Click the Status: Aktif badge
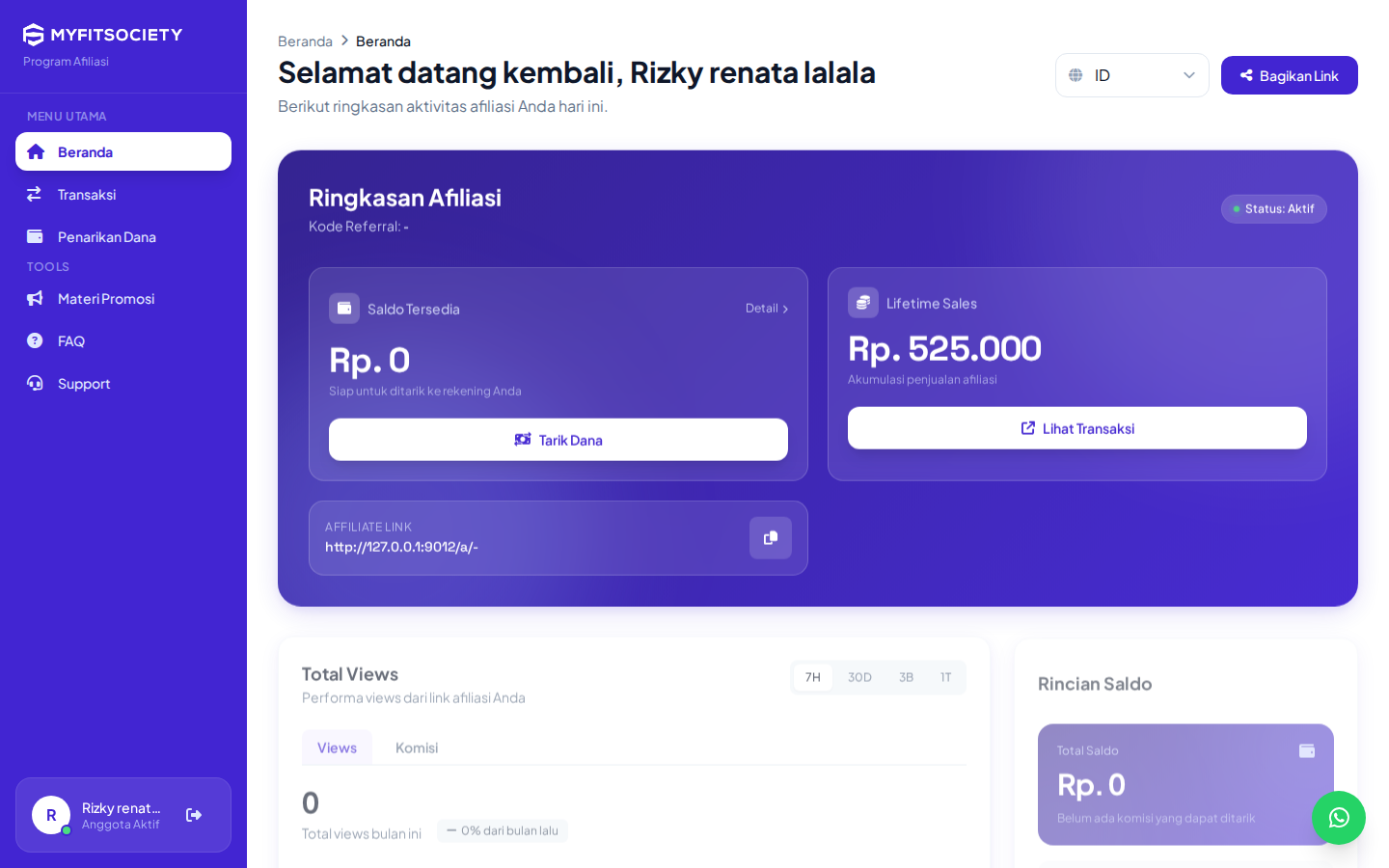This screenshot has width=1389, height=868. coord(1274,209)
